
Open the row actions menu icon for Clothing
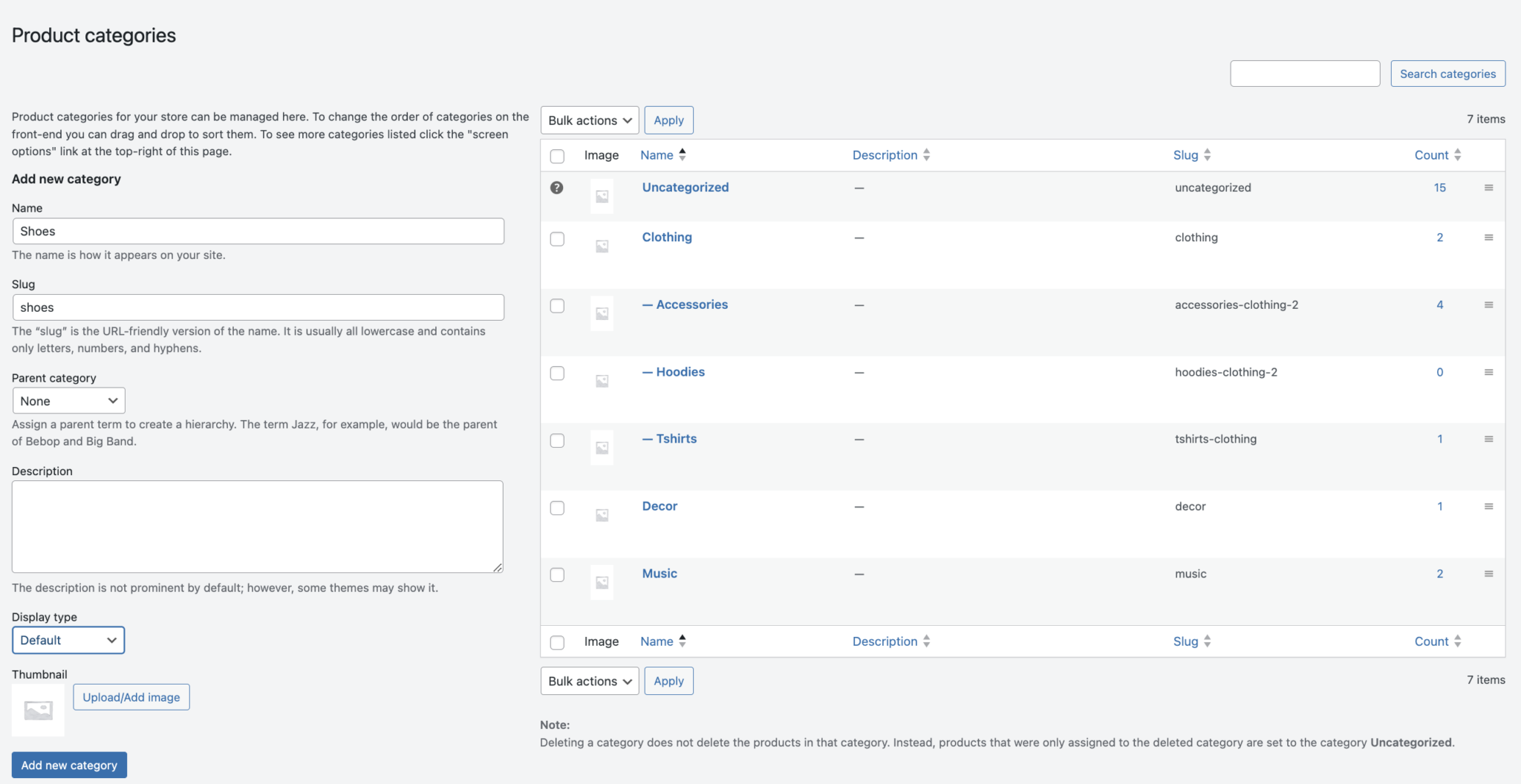click(1490, 237)
